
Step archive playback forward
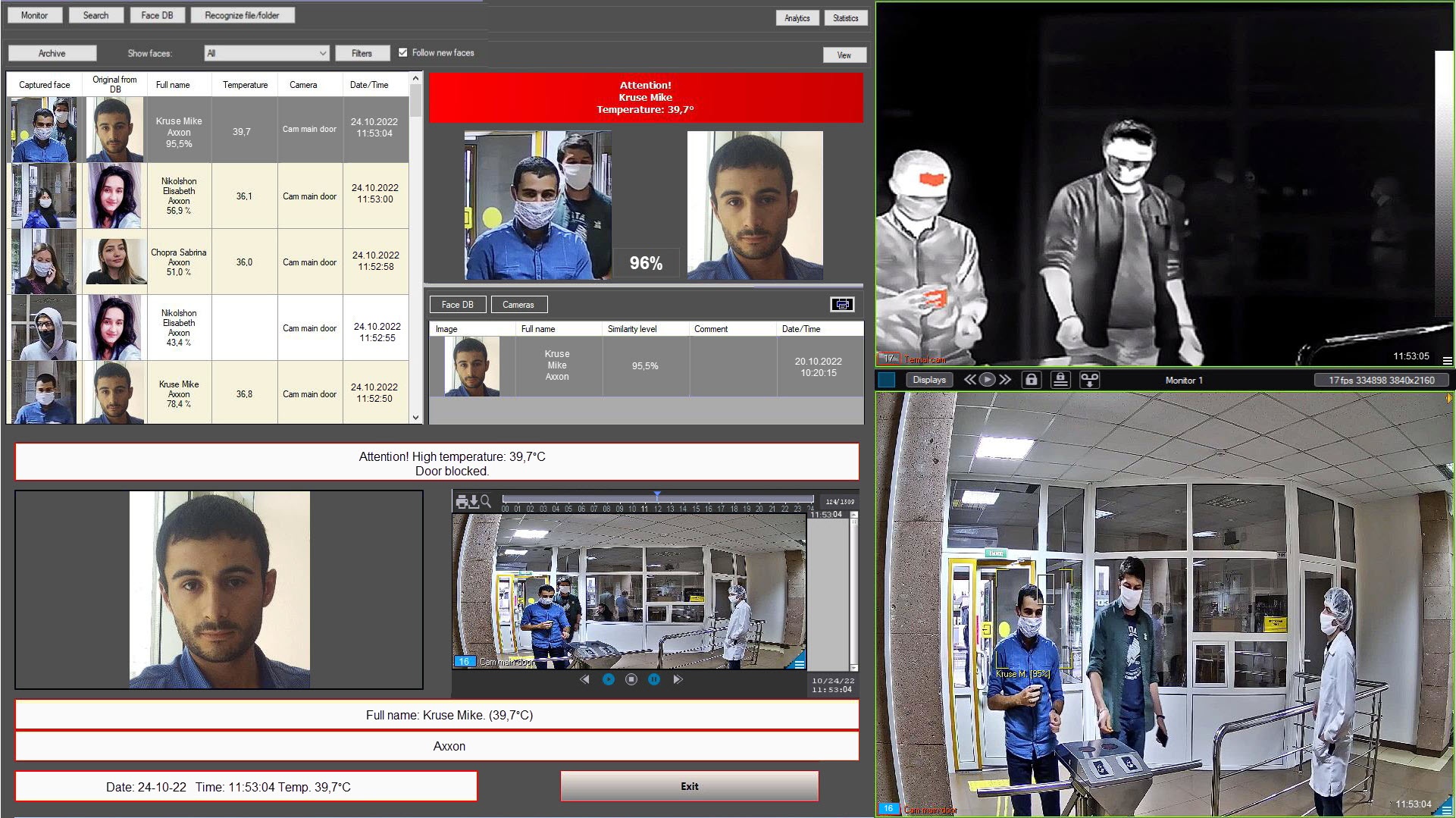point(678,679)
